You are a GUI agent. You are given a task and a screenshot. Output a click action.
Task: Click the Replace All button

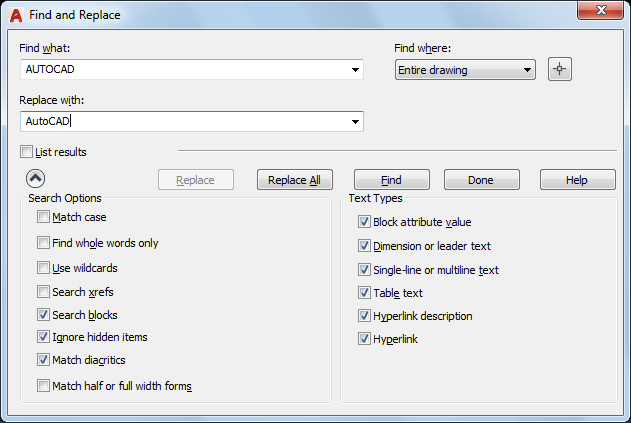tap(295, 180)
